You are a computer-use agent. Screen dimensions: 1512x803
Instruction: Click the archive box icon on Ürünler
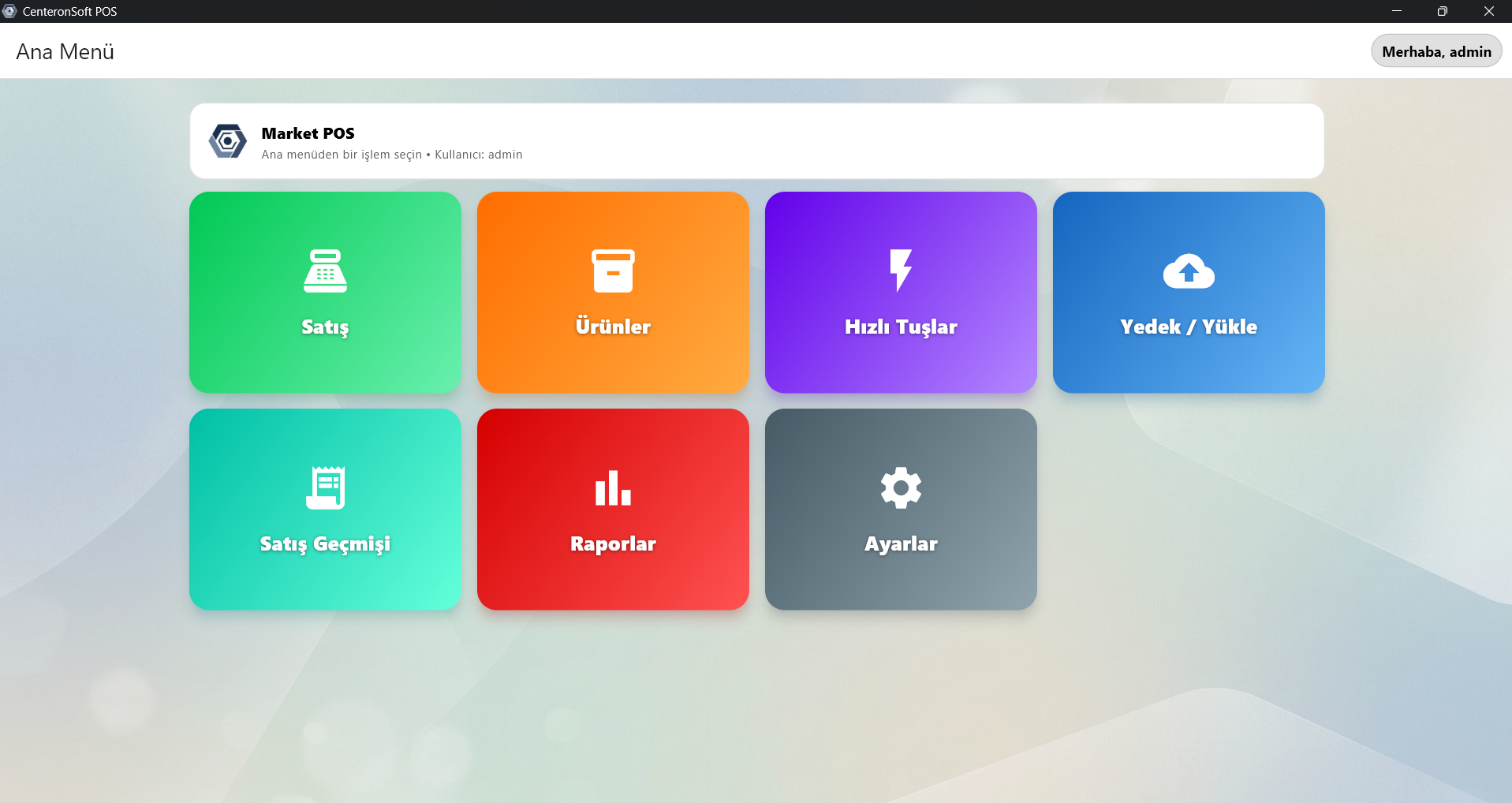click(613, 271)
